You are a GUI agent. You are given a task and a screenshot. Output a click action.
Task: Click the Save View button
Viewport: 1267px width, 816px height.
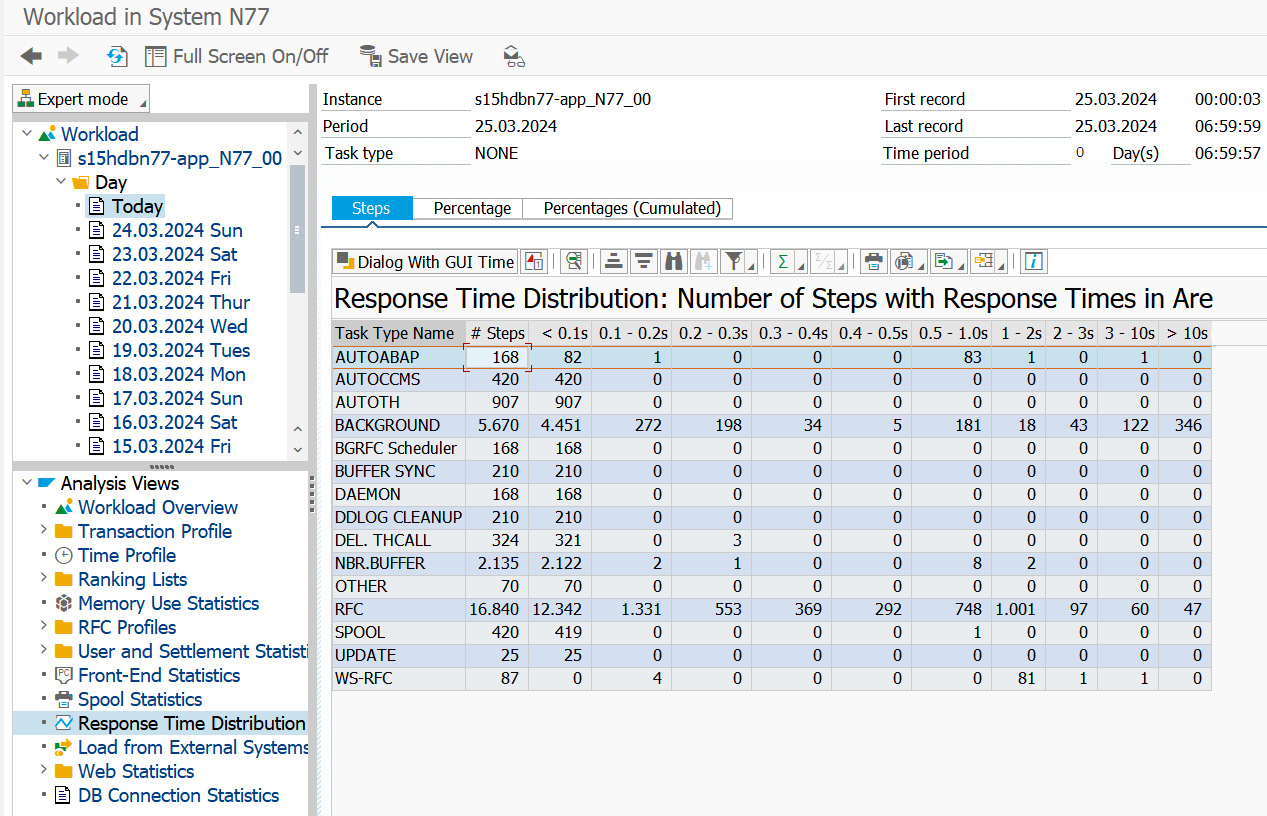click(x=417, y=56)
